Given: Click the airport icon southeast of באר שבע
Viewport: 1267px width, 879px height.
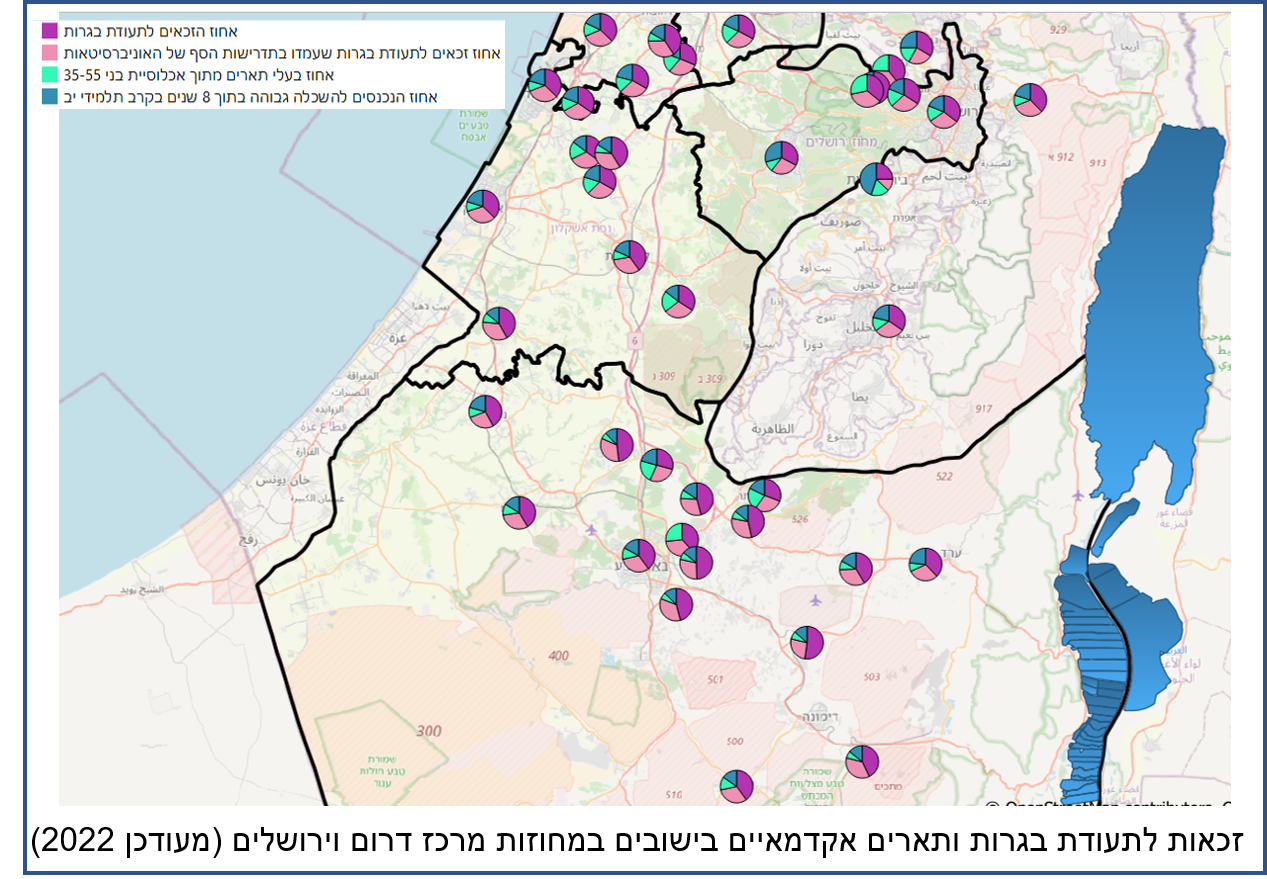Looking at the screenshot, I should 816,600.
